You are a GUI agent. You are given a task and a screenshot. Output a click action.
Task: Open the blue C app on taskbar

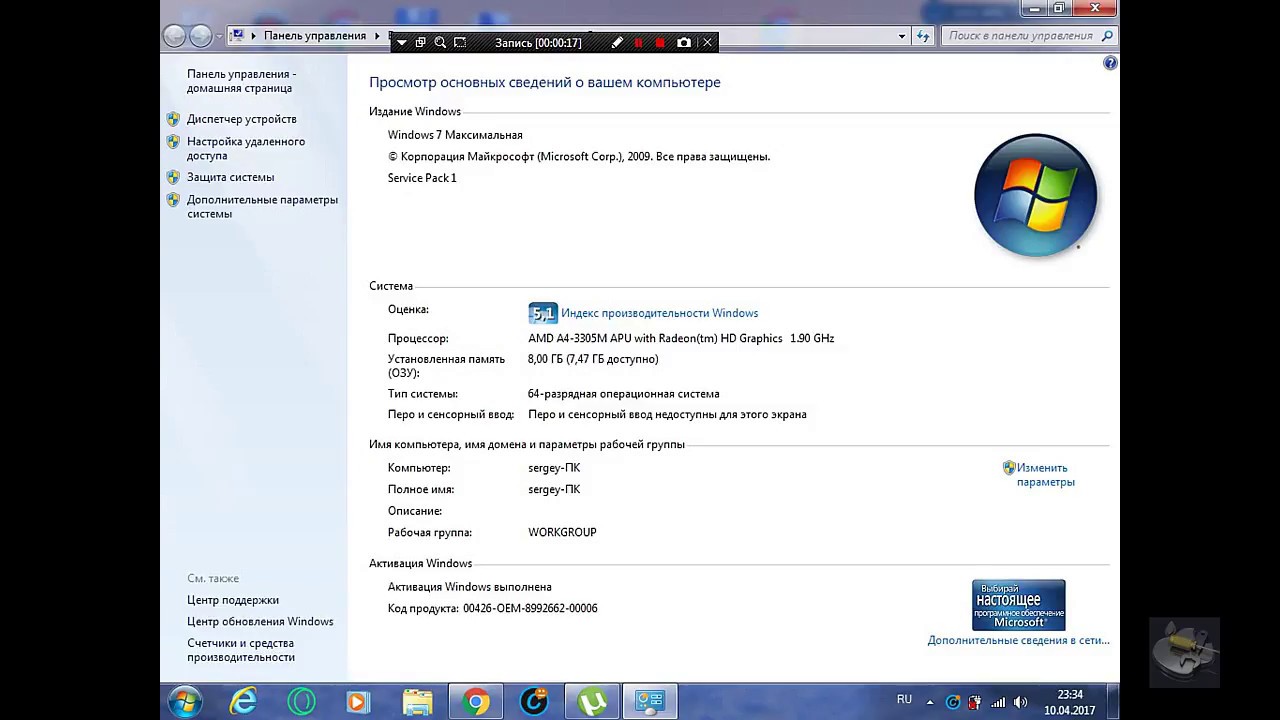click(534, 702)
